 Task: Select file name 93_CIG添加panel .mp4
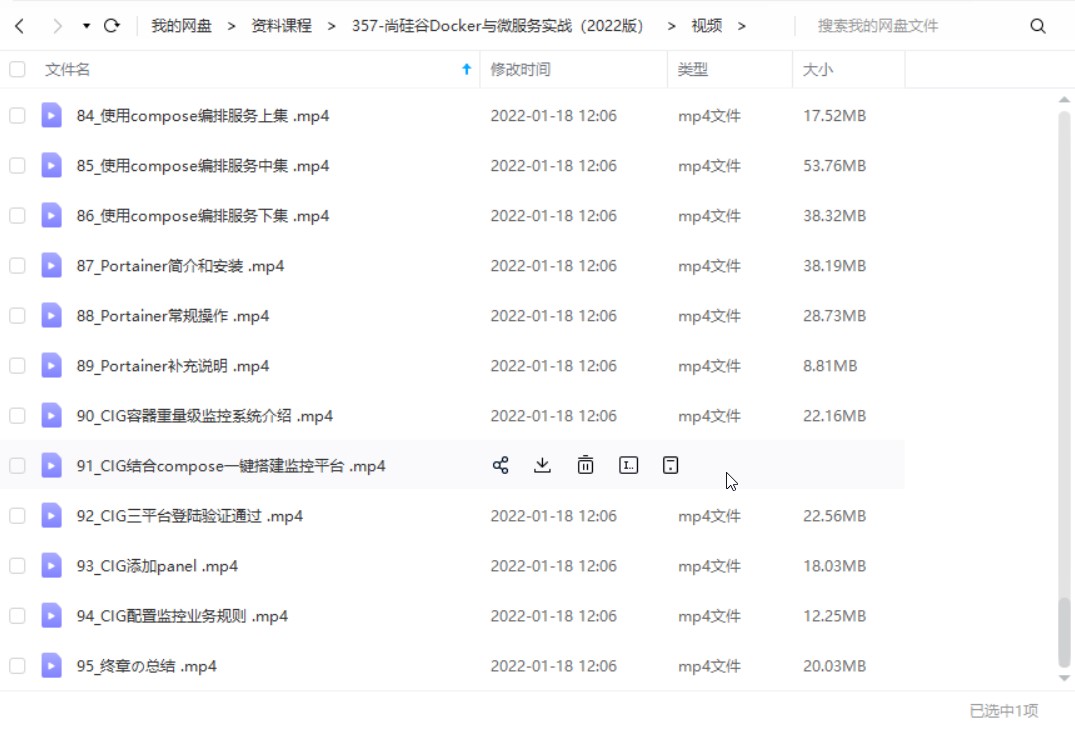pyautogui.click(x=157, y=566)
